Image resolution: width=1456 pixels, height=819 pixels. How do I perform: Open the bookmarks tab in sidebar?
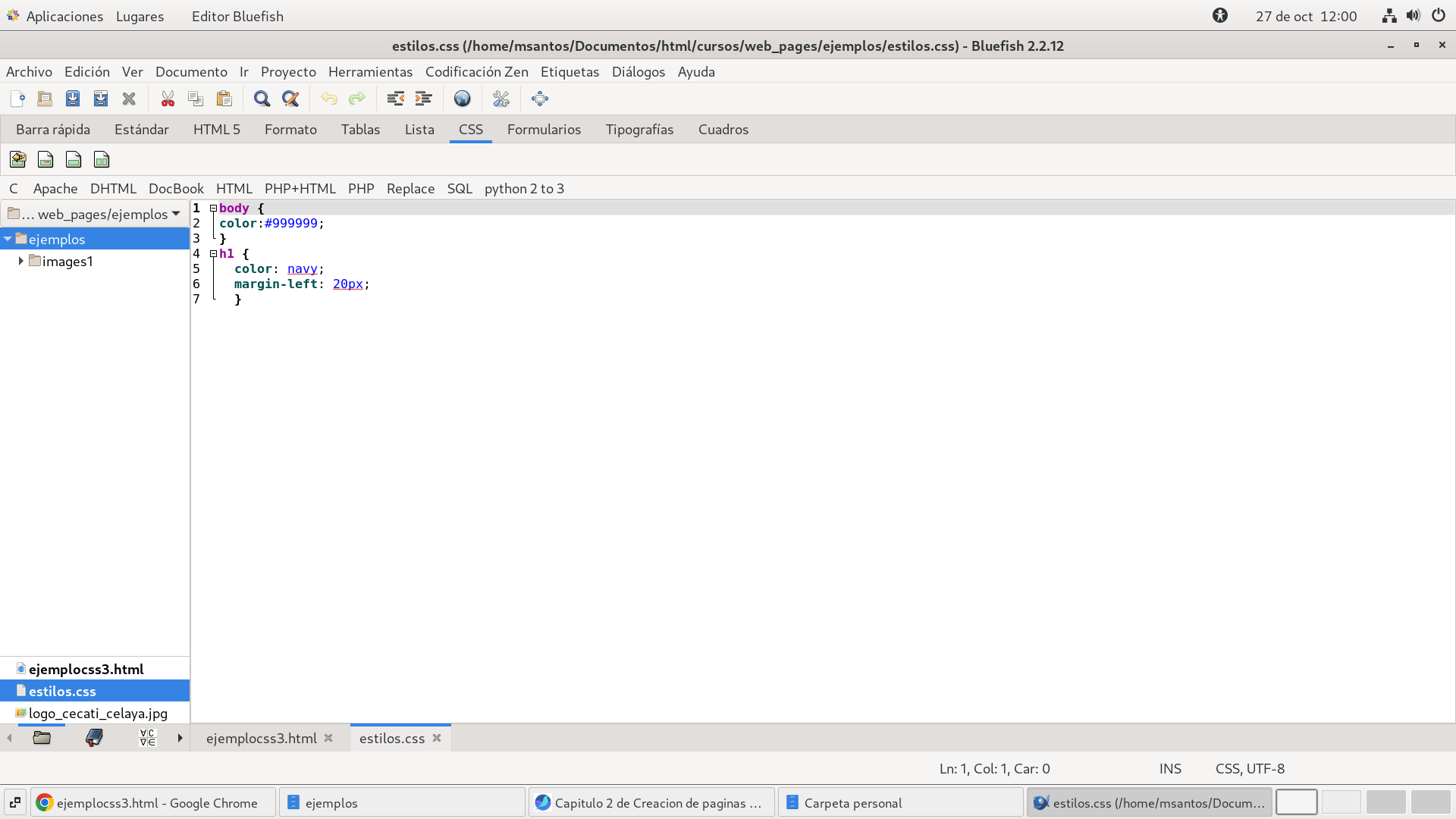click(94, 738)
